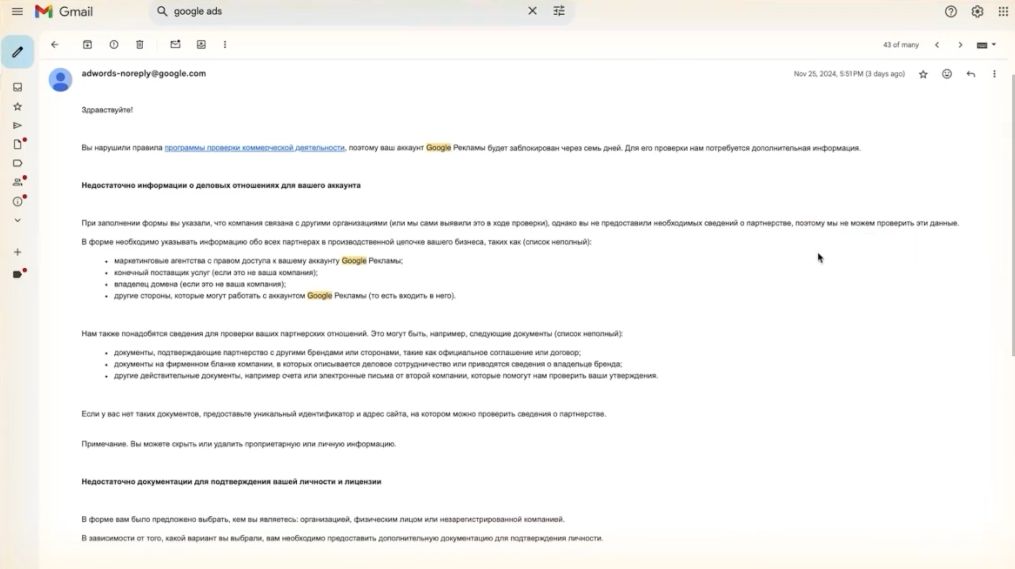This screenshot has width=1015, height=569.
Task: Go back to search results
Action: click(55, 45)
